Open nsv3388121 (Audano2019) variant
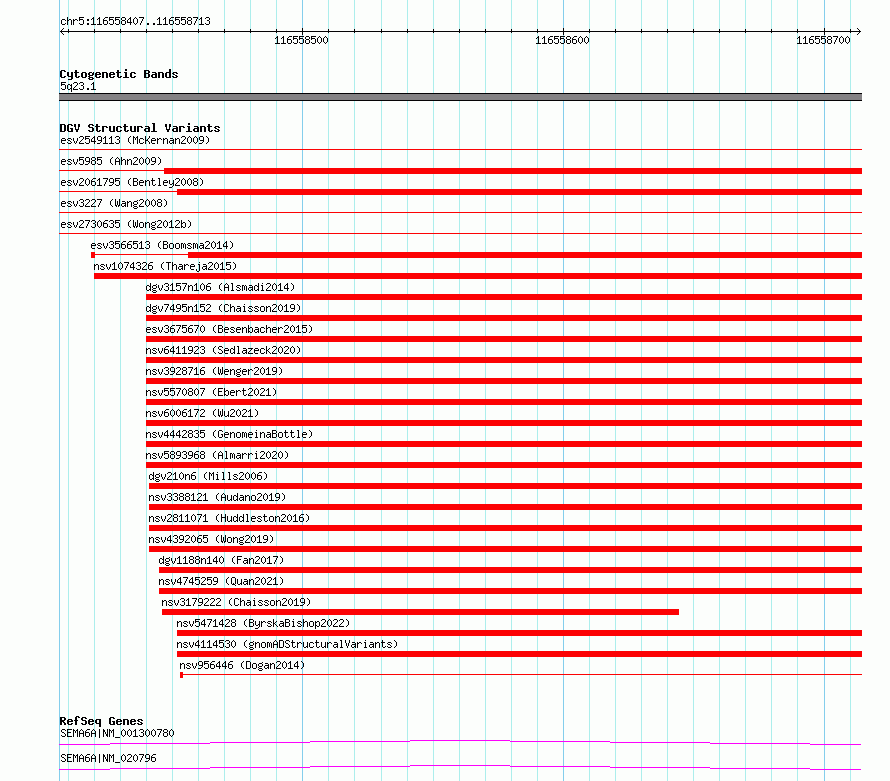Viewport: 890px width, 781px height. pos(217,497)
